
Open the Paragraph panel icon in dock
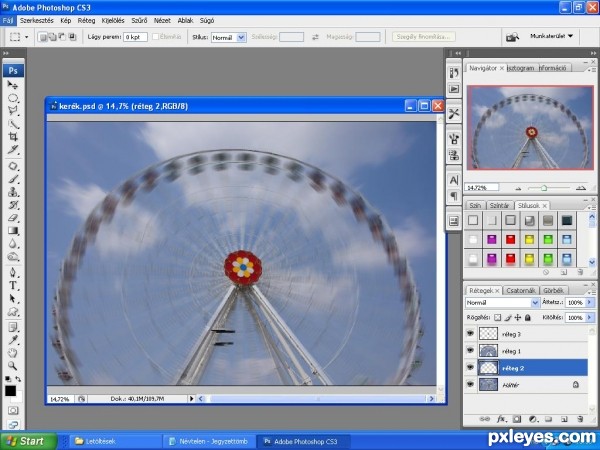pyautogui.click(x=454, y=196)
